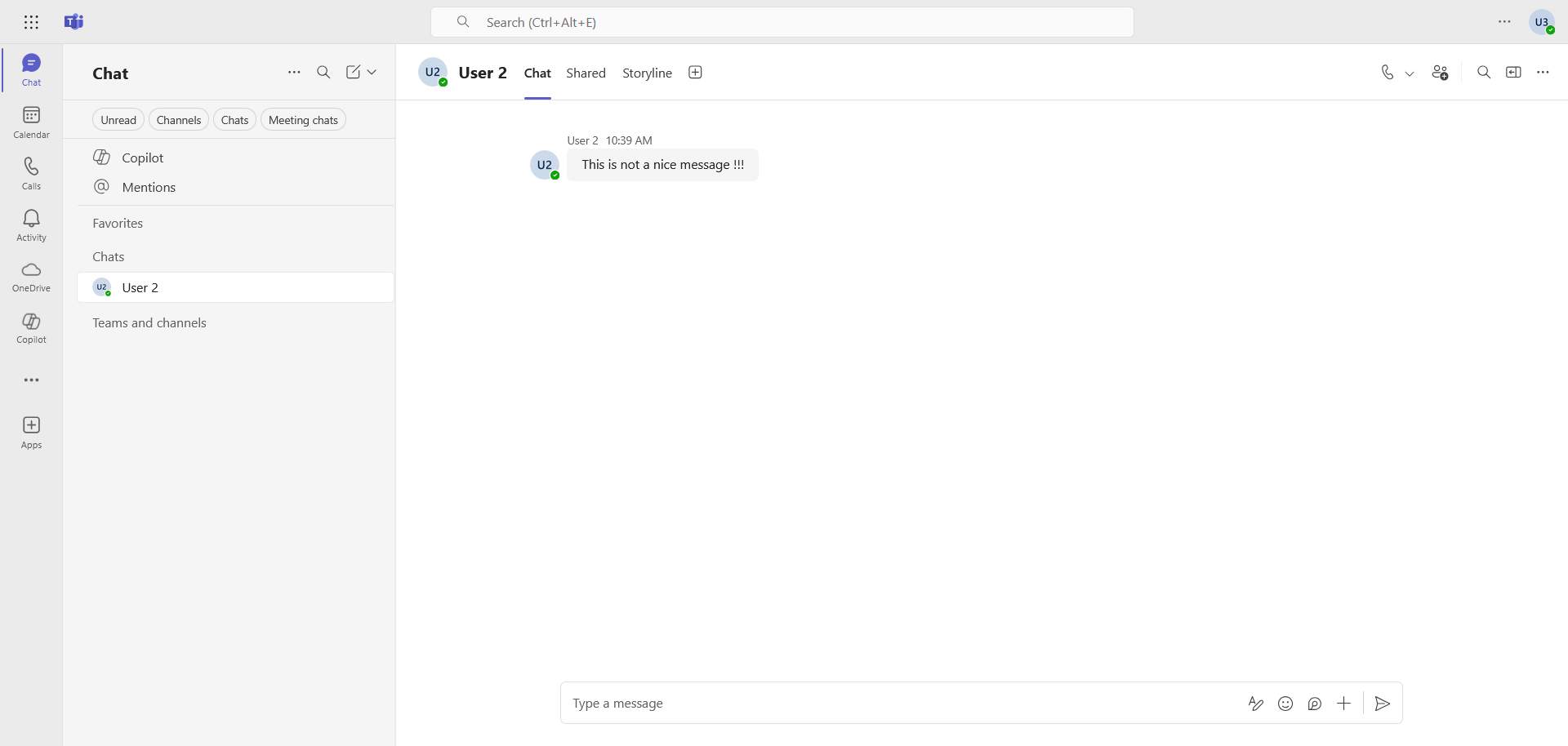
Task: Click the add people icon in chat header
Action: pyautogui.click(x=1440, y=73)
